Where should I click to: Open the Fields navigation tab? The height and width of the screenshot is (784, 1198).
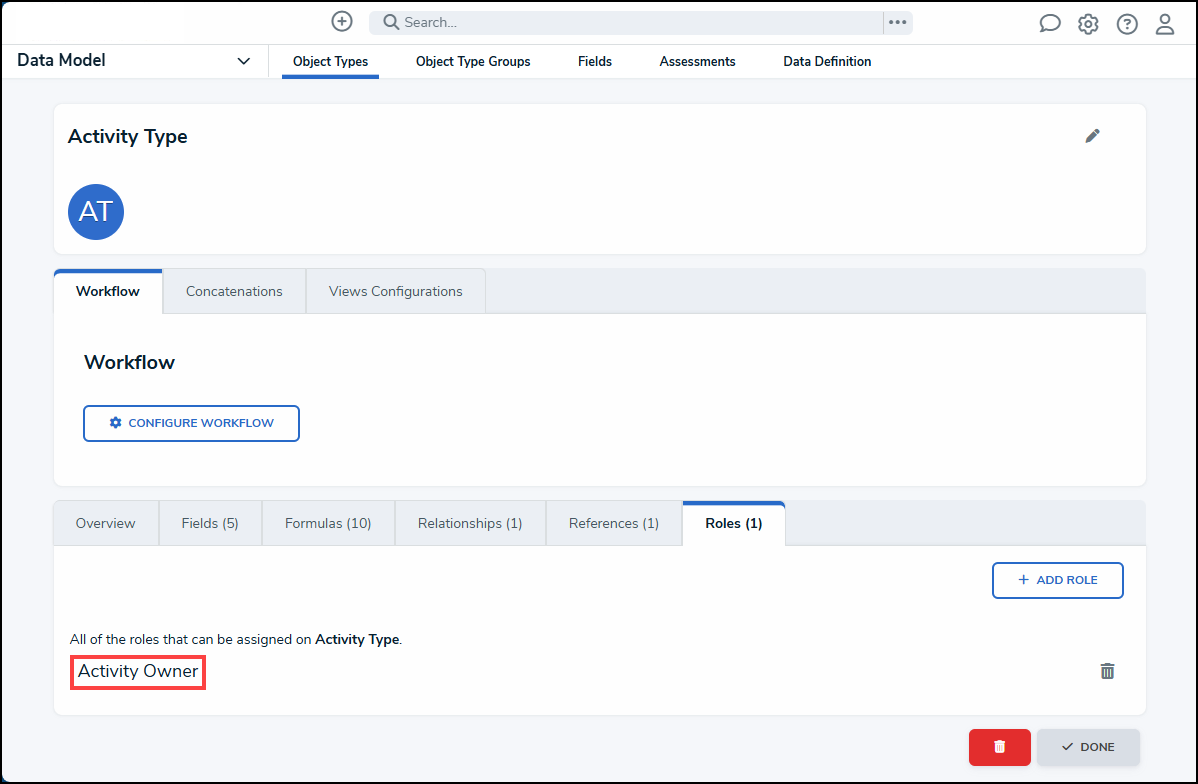pyautogui.click(x=595, y=61)
